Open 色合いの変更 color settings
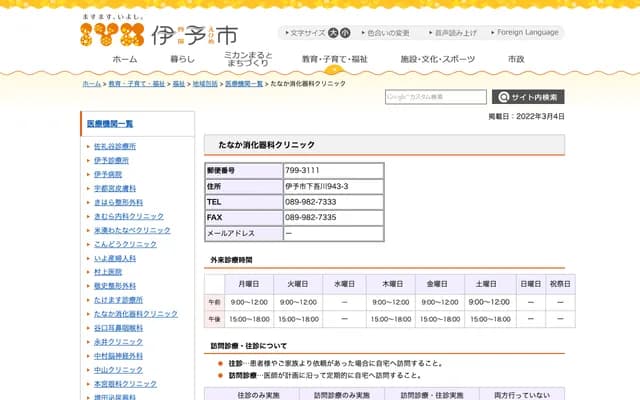 click(x=386, y=33)
